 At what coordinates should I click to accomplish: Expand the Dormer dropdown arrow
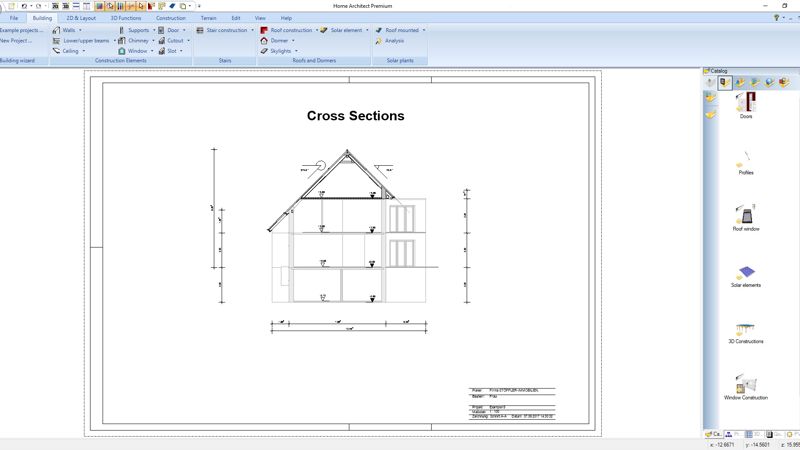click(x=293, y=40)
